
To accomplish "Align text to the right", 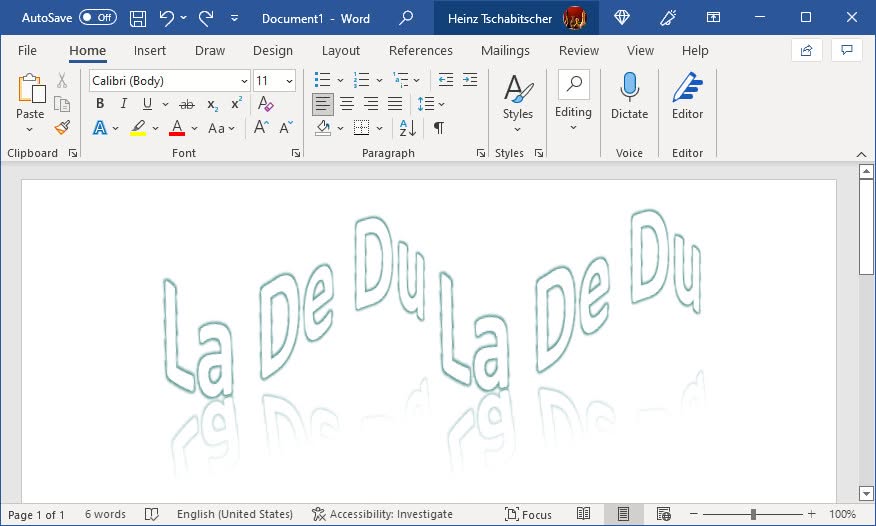I will click(x=371, y=104).
